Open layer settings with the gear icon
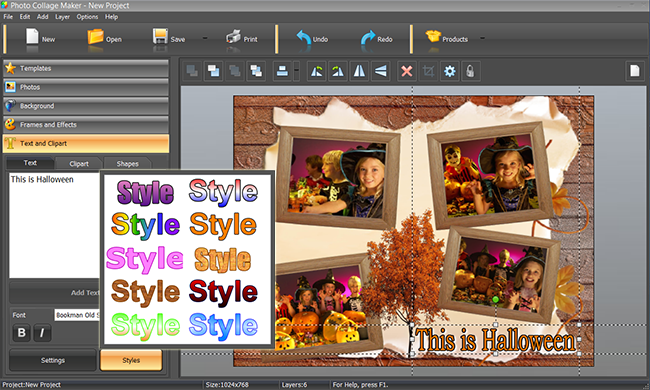Screen dimensions: 650x390 tap(450, 71)
